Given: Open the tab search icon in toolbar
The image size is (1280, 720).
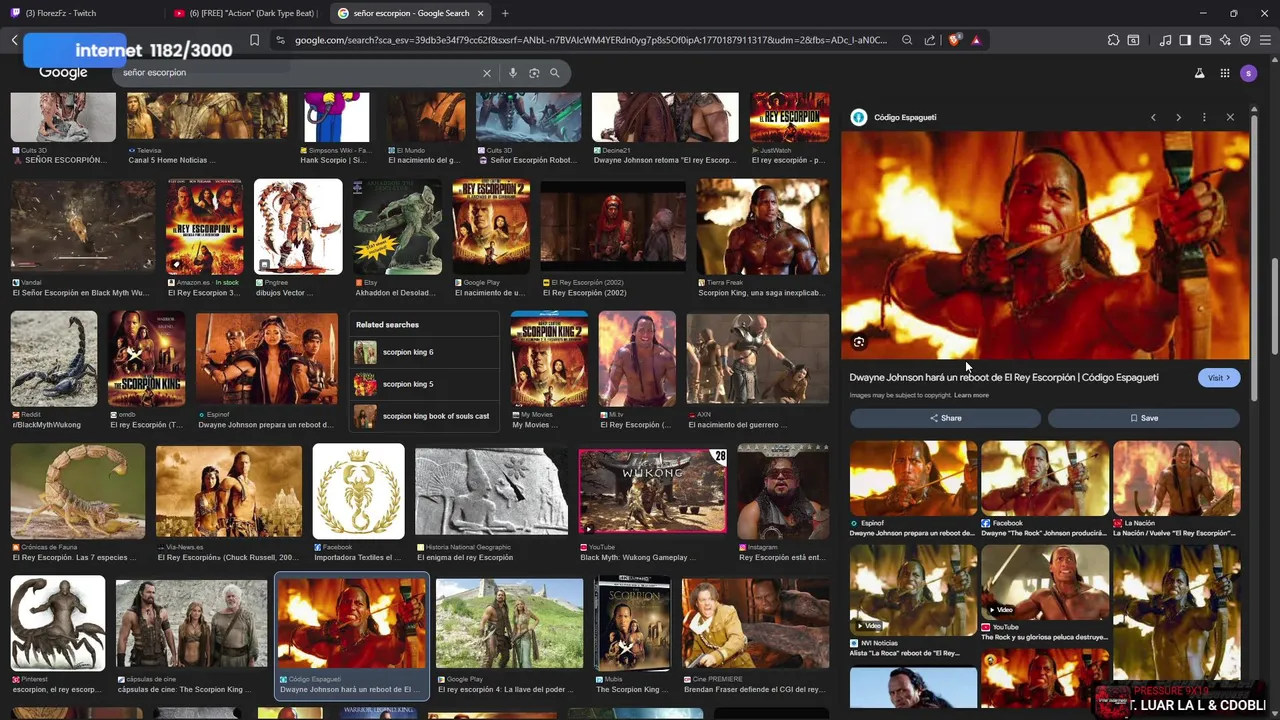Looking at the screenshot, I should tap(1133, 40).
